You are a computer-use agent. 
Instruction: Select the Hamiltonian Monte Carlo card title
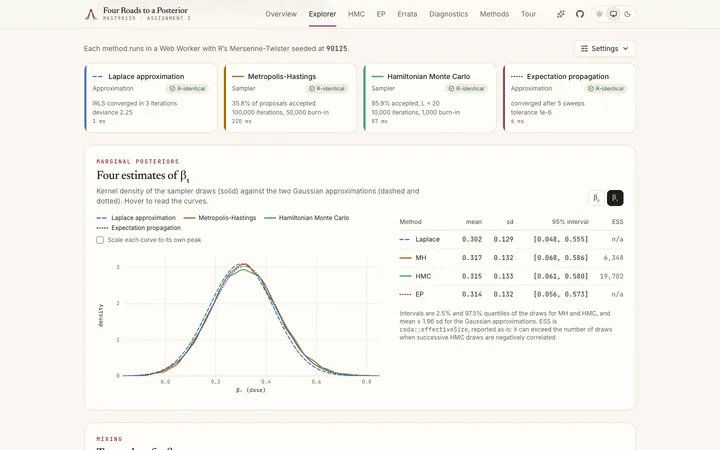(428, 77)
